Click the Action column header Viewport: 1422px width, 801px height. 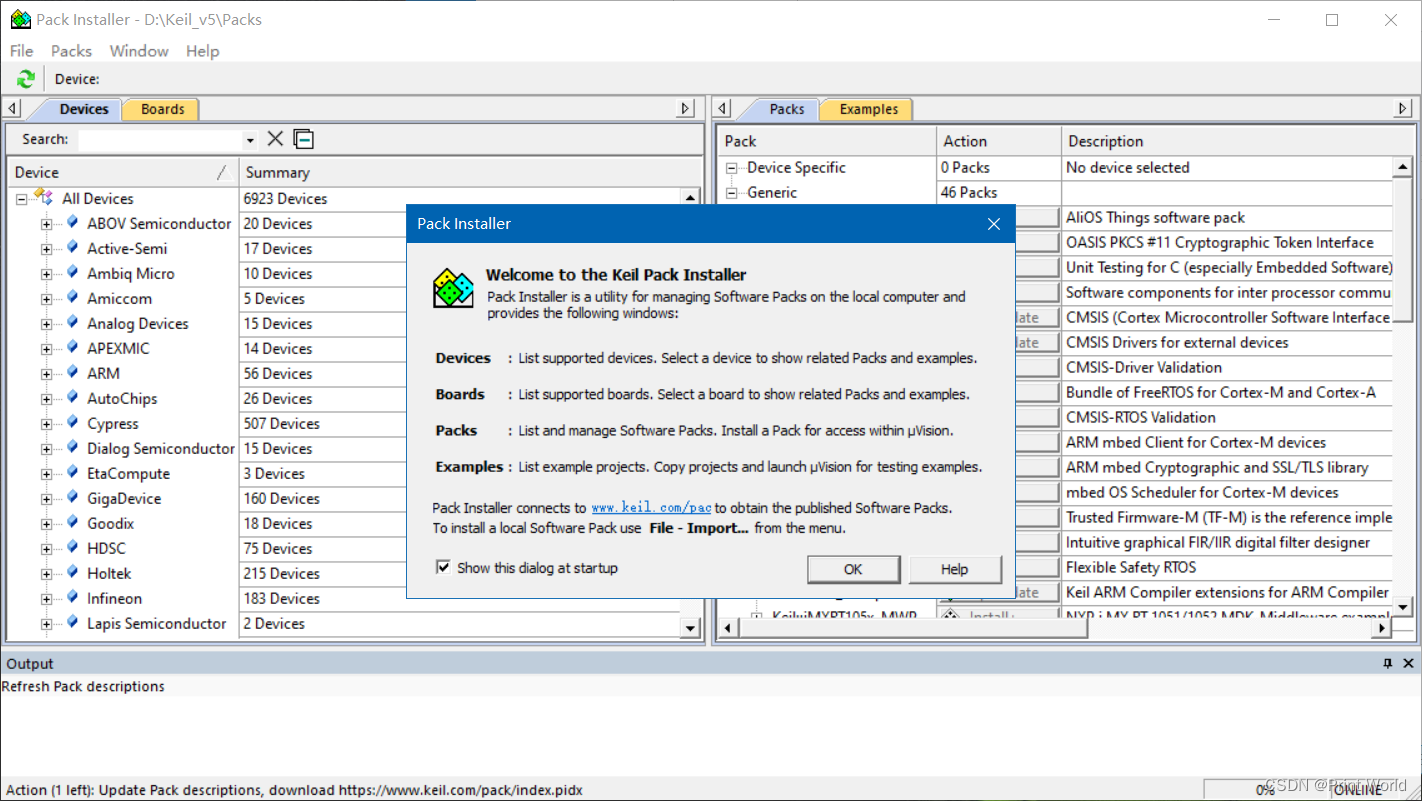pos(998,141)
